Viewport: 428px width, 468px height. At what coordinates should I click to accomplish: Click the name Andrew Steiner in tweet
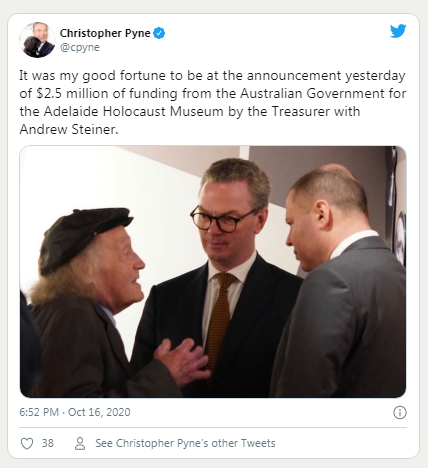point(69,129)
